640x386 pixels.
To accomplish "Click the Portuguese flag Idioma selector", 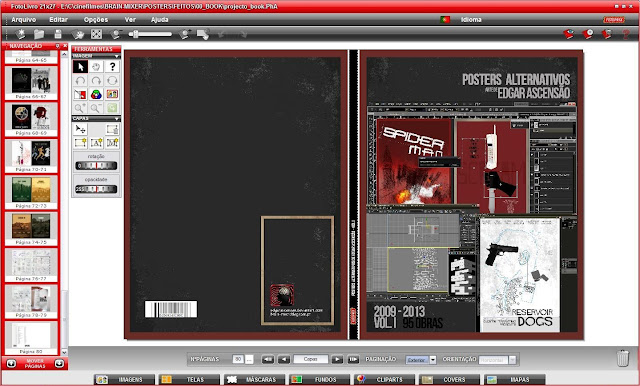I will [x=445, y=20].
